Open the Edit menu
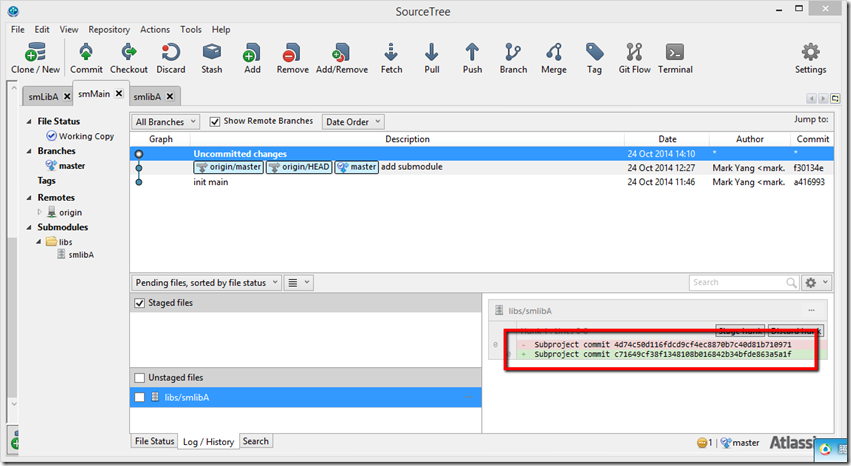The height and width of the screenshot is (466, 851). pos(42,29)
